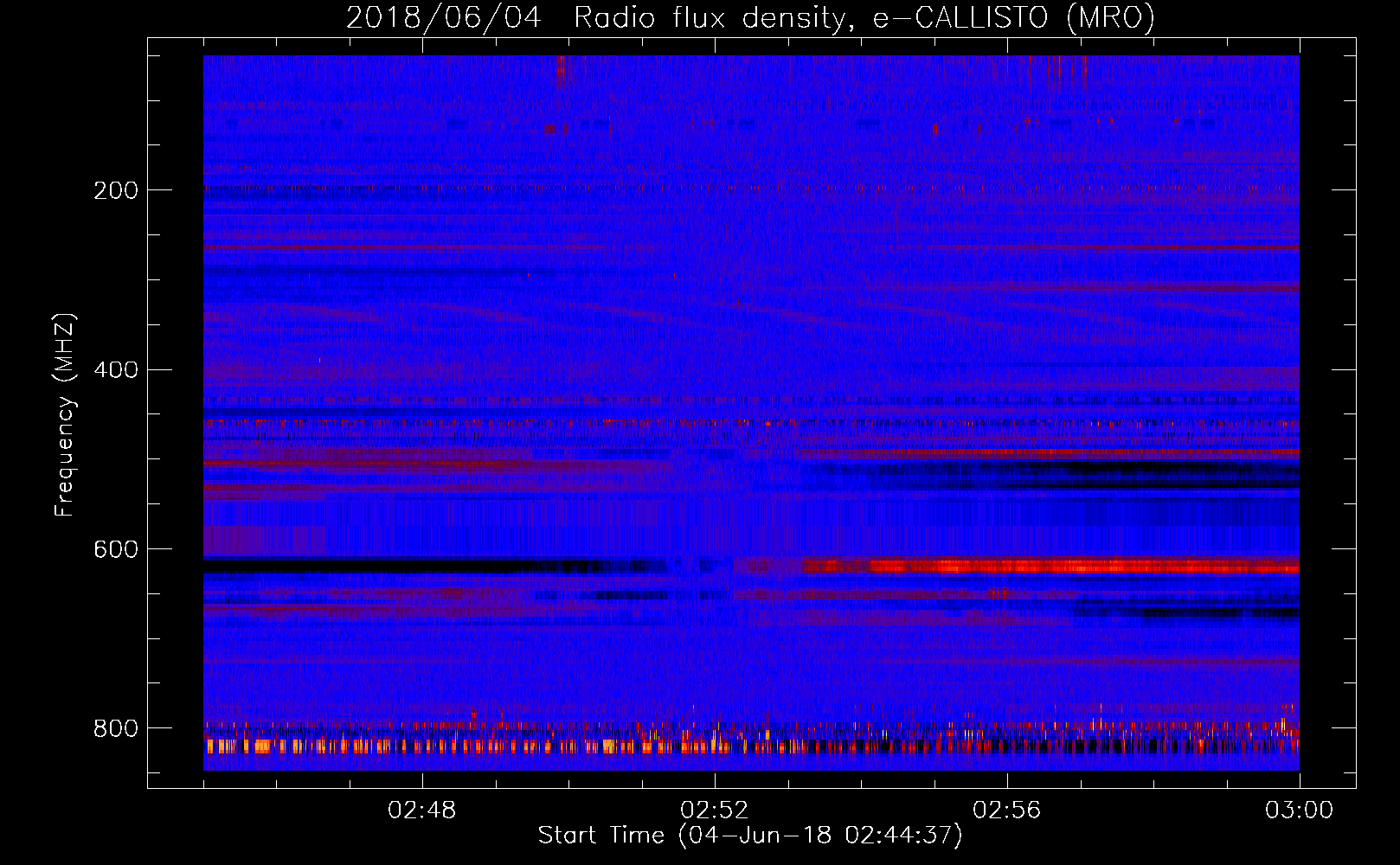Click the 02:48 time tick label
The image size is (1400, 865).
pyautogui.click(x=422, y=811)
